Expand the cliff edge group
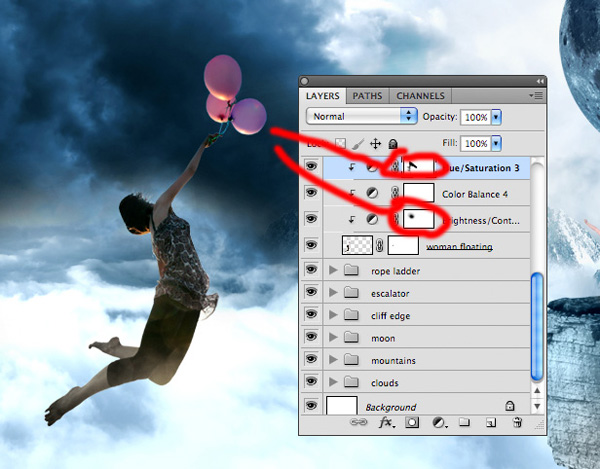The height and width of the screenshot is (469, 600). tap(333, 315)
